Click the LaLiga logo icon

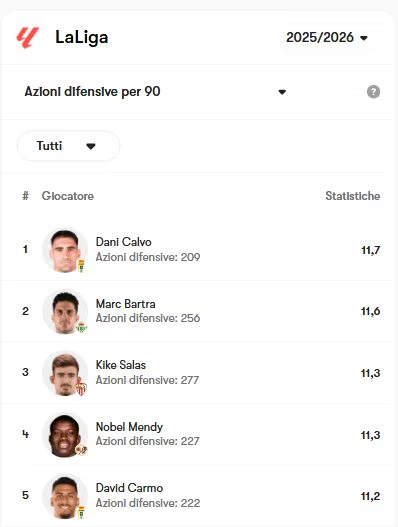28,37
